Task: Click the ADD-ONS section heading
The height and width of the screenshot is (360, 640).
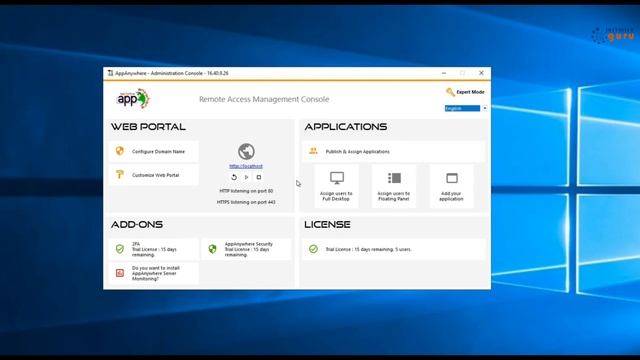Action: pos(137,224)
